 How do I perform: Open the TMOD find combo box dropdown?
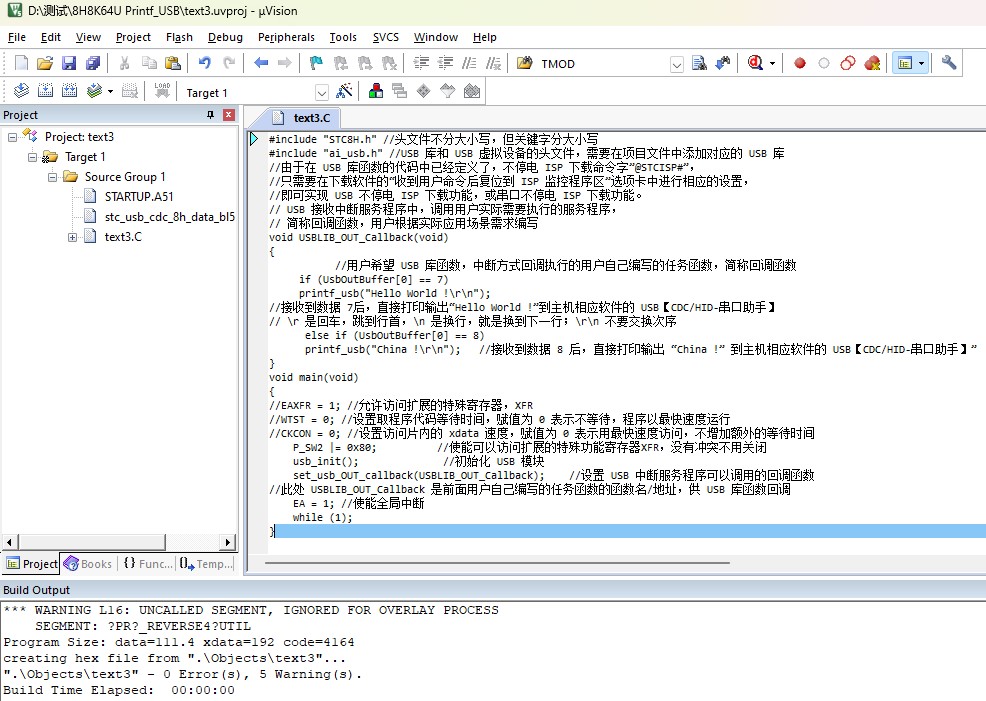[x=677, y=64]
